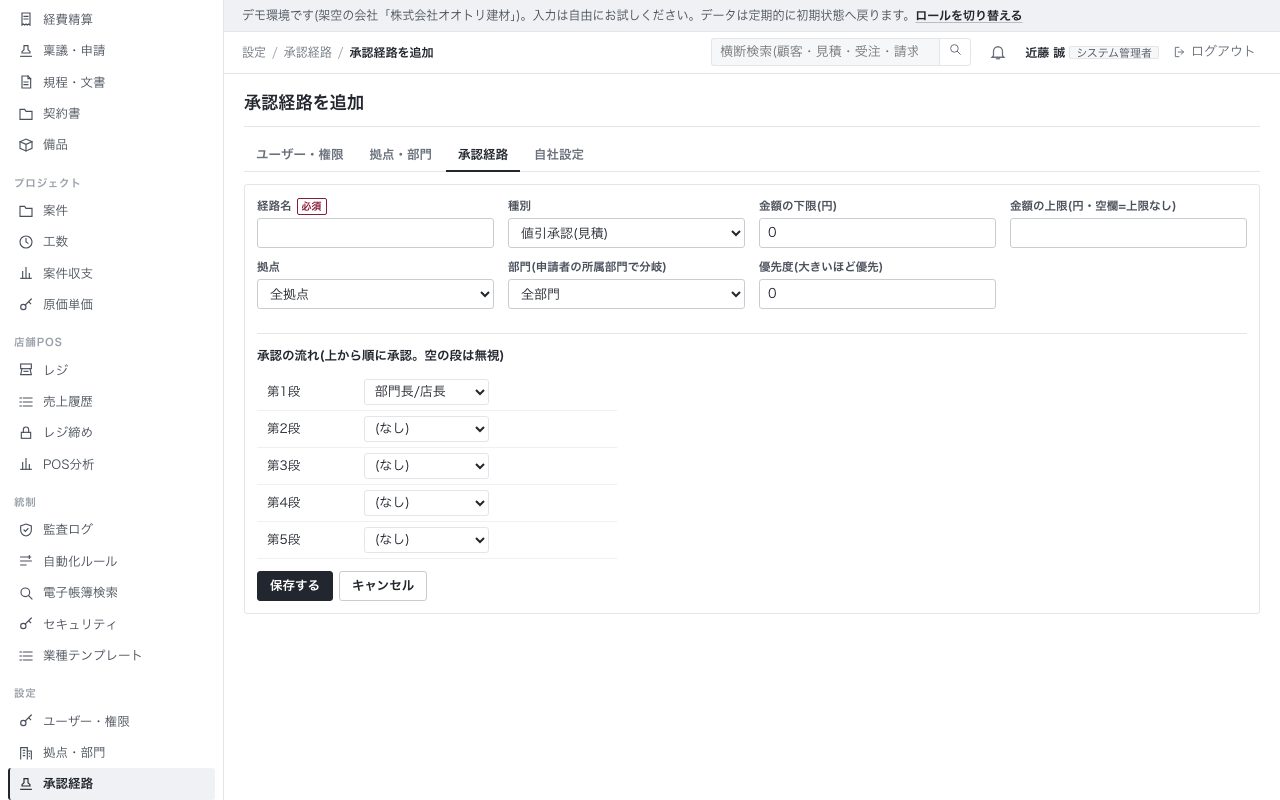Screen dimensions: 1280x800
Task: Switch to 自社設定 tab
Action: [x=559, y=154]
